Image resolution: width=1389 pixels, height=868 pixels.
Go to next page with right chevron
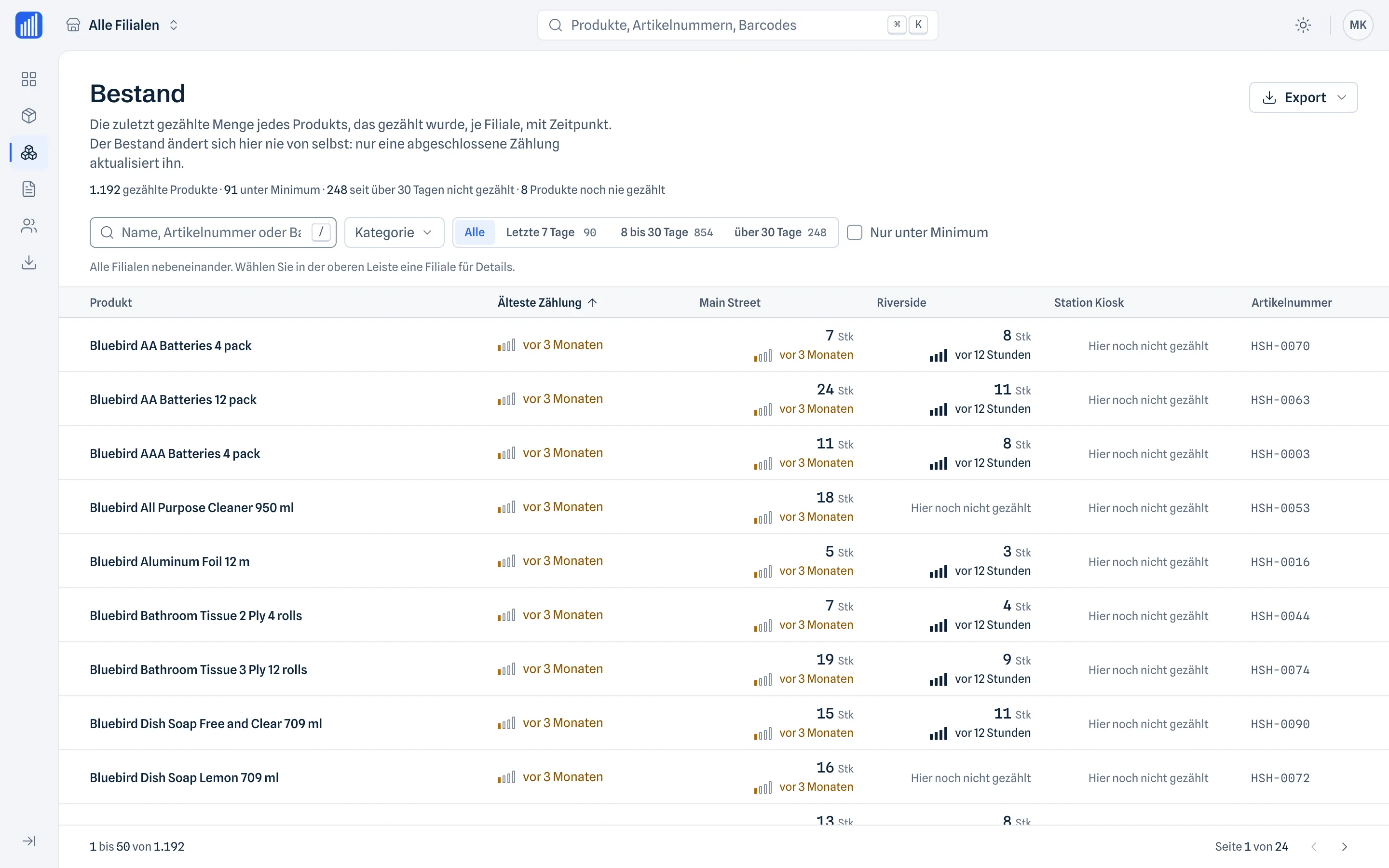tap(1344, 847)
